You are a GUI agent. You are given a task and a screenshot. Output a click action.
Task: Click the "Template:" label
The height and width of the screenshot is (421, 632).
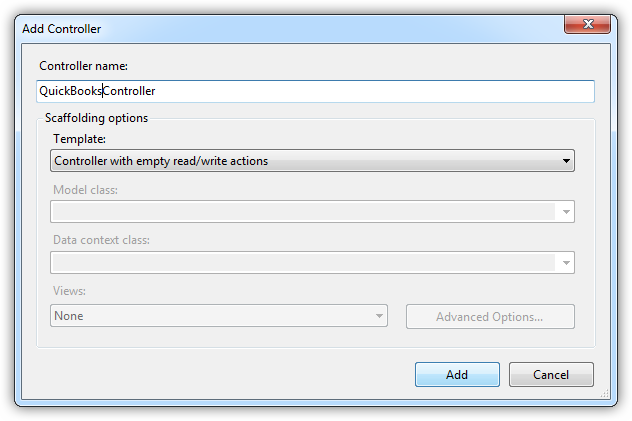tap(79, 139)
